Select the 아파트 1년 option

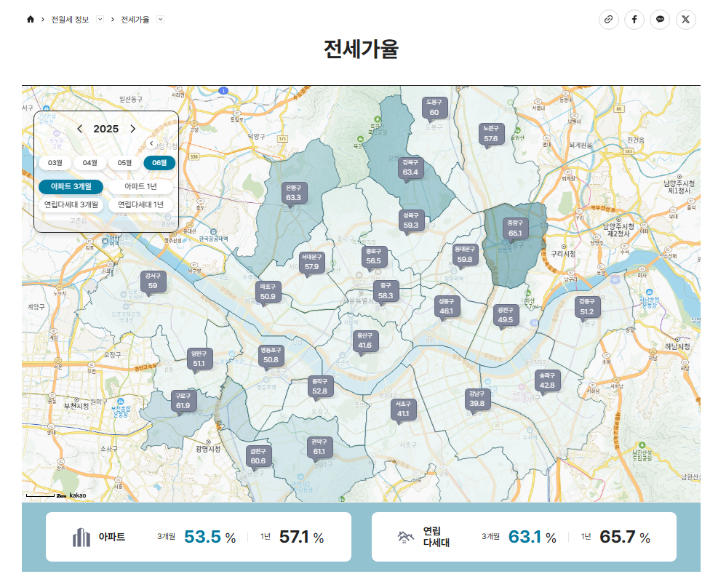[x=141, y=187]
